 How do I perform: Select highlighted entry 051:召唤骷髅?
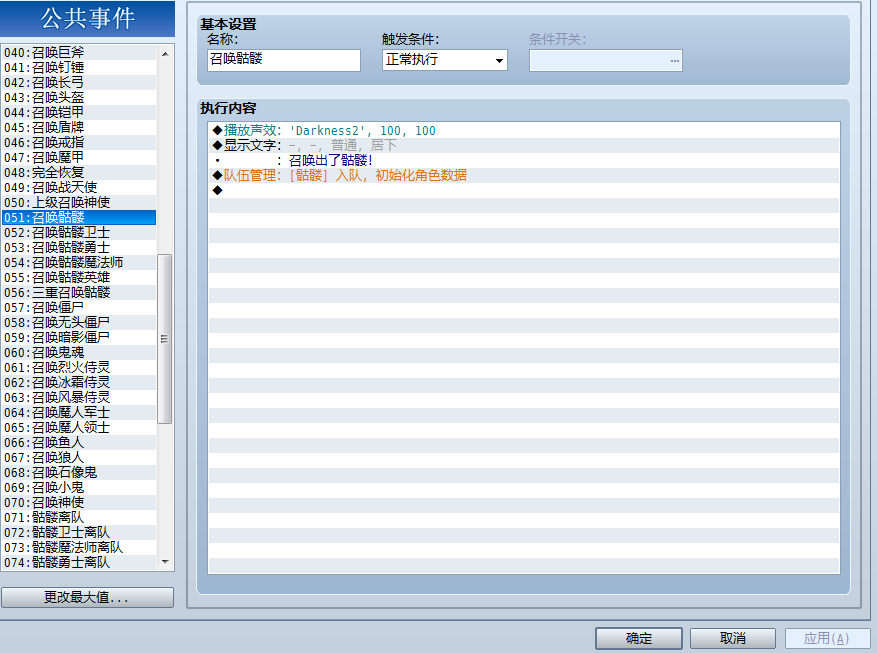pyautogui.click(x=79, y=217)
